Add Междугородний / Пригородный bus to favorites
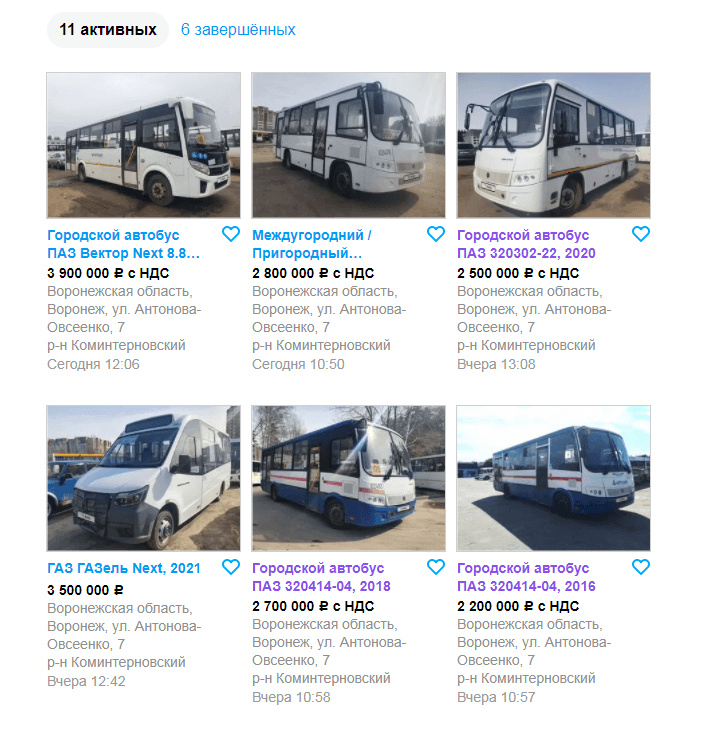 click(436, 234)
